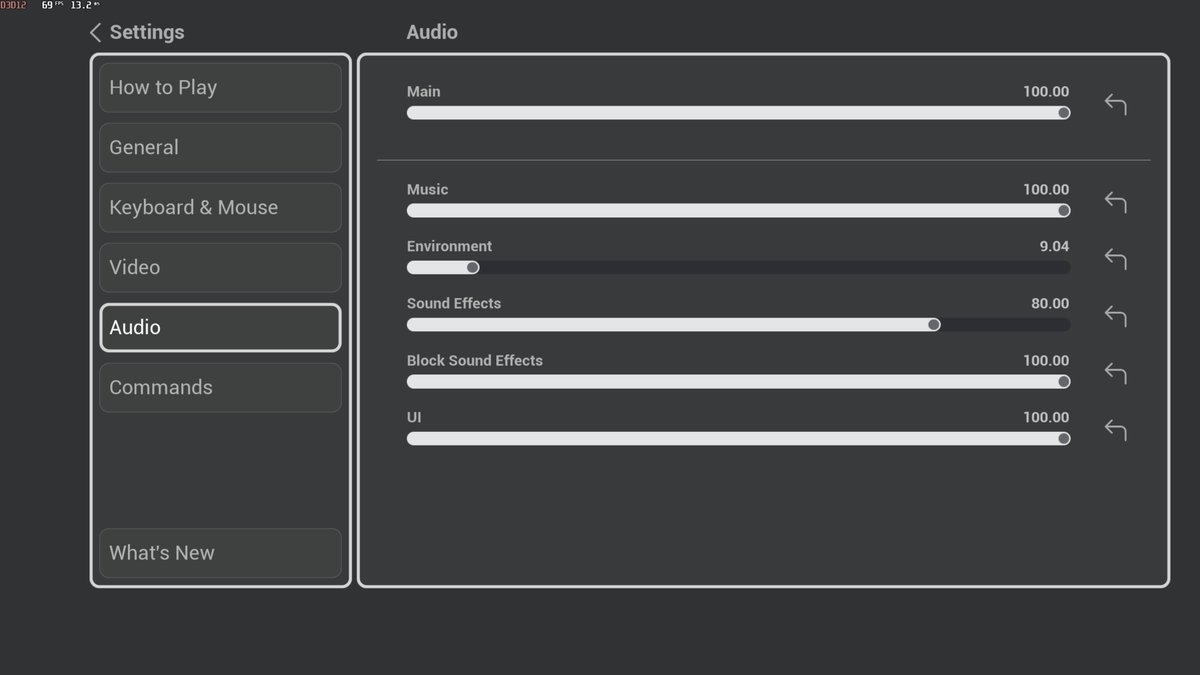Viewport: 1200px width, 675px height.
Task: Click the Sound Effects slider handle
Action: pyautogui.click(x=934, y=325)
